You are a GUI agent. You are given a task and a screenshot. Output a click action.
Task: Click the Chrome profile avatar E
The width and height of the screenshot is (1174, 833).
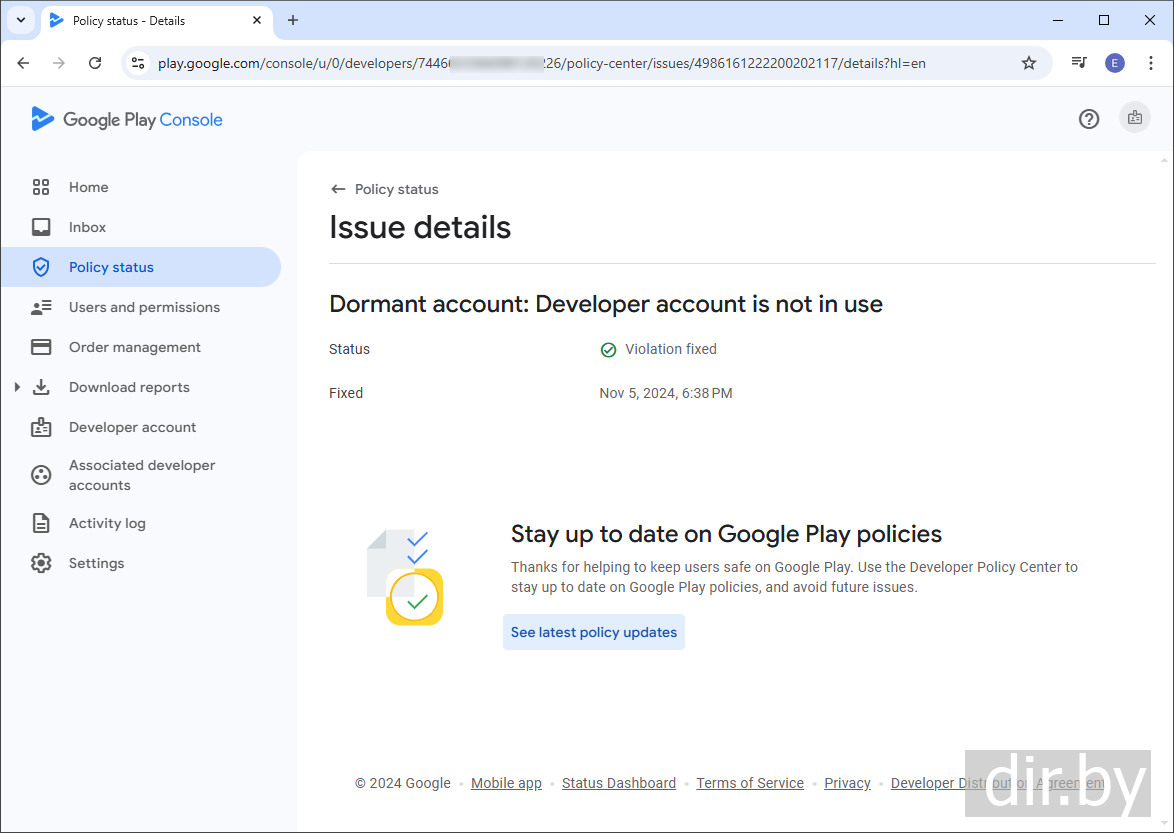(x=1114, y=63)
